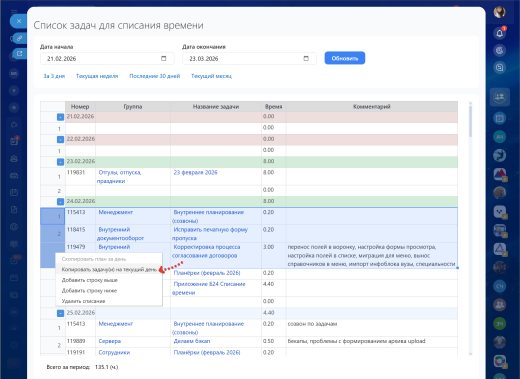Choose Добавить строку ниже in context menu
Viewport: 520px width, 379px height.
(x=109, y=291)
